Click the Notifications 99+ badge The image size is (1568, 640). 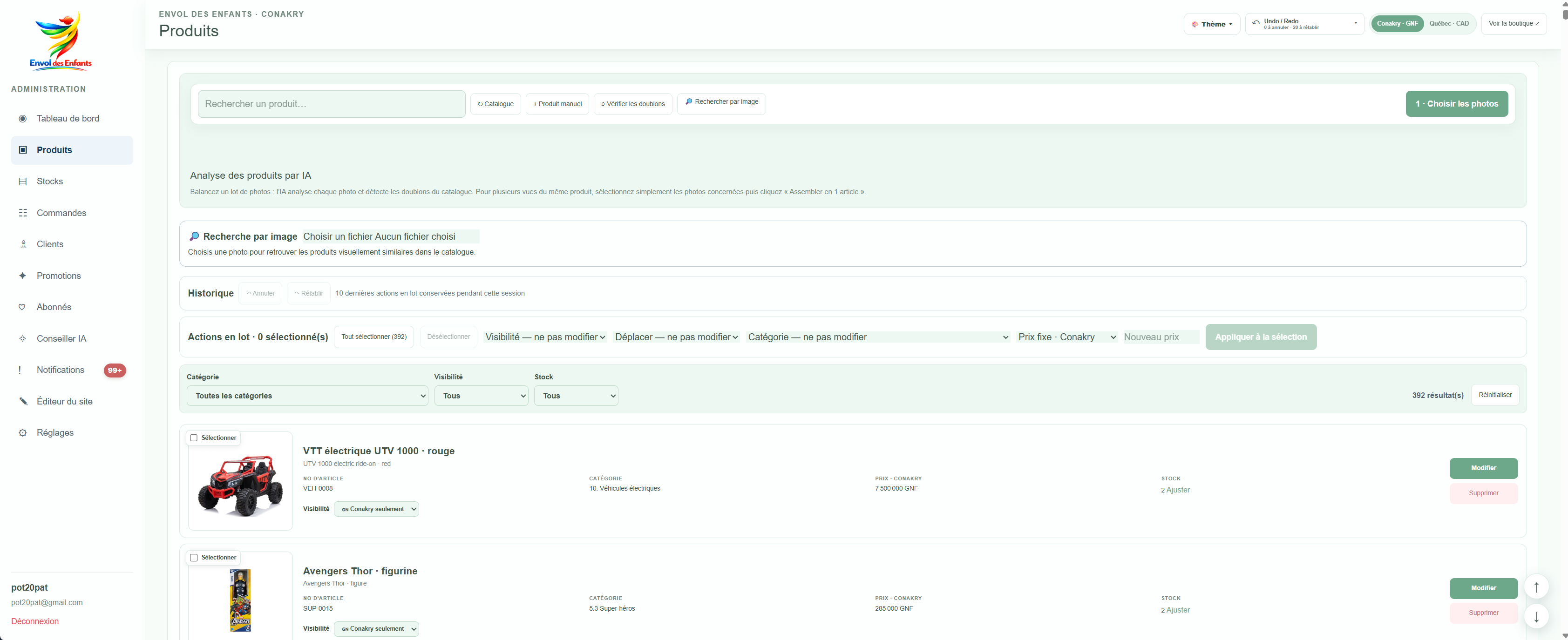pos(115,370)
